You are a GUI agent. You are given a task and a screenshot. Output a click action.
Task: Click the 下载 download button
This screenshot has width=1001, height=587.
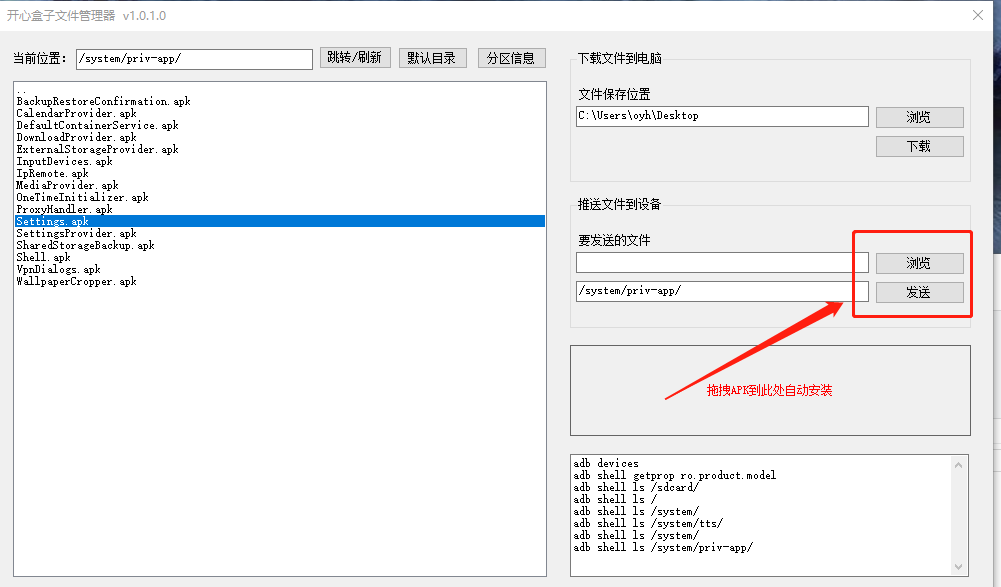click(x=919, y=146)
